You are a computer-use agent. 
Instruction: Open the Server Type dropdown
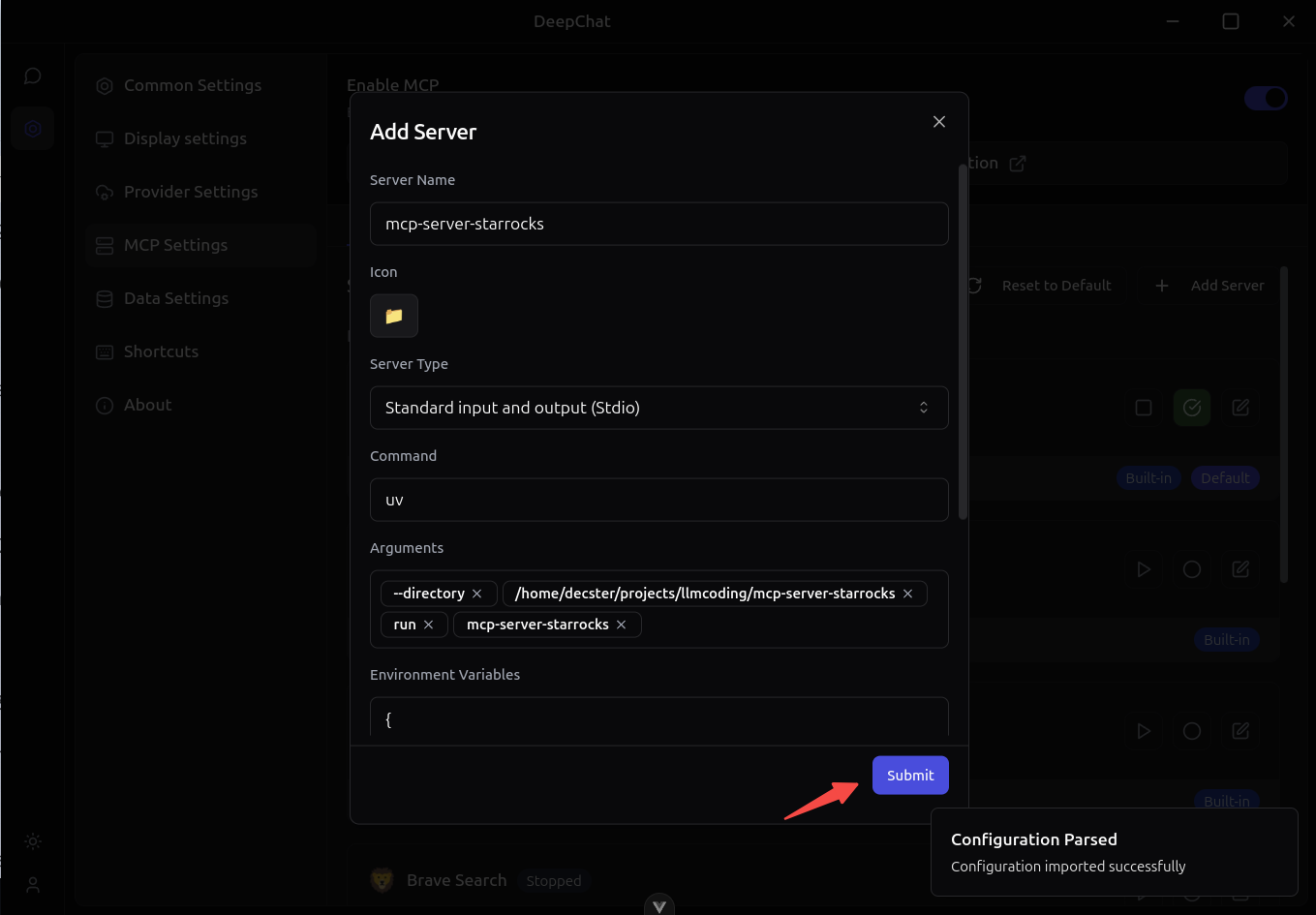pyautogui.click(x=659, y=408)
